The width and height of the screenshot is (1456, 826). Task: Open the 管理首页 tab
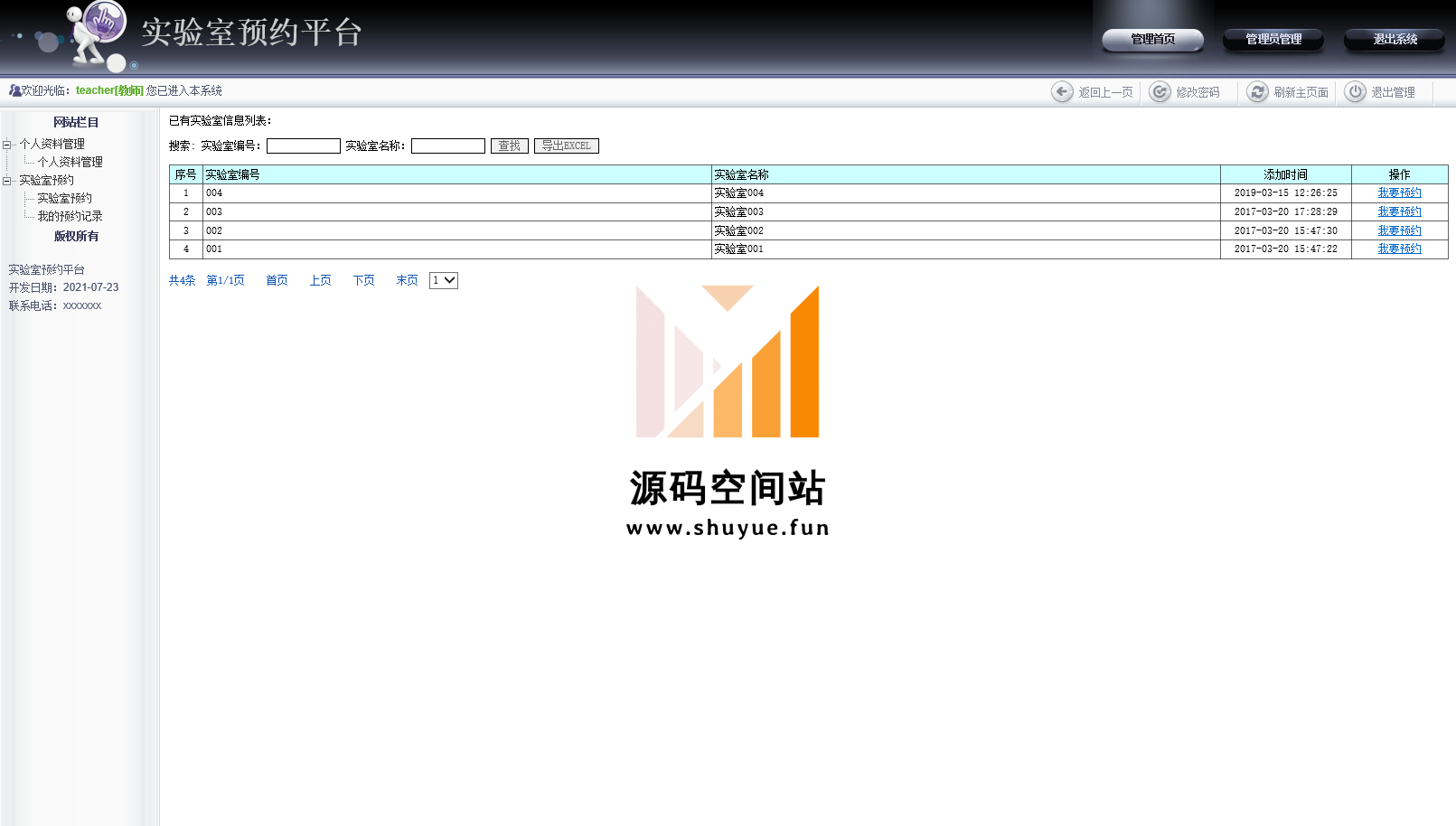1152,39
